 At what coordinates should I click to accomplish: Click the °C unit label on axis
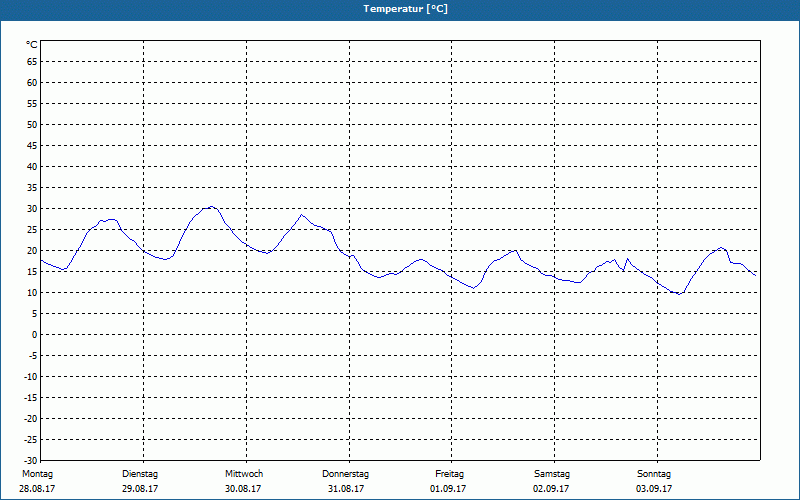[x=32, y=45]
